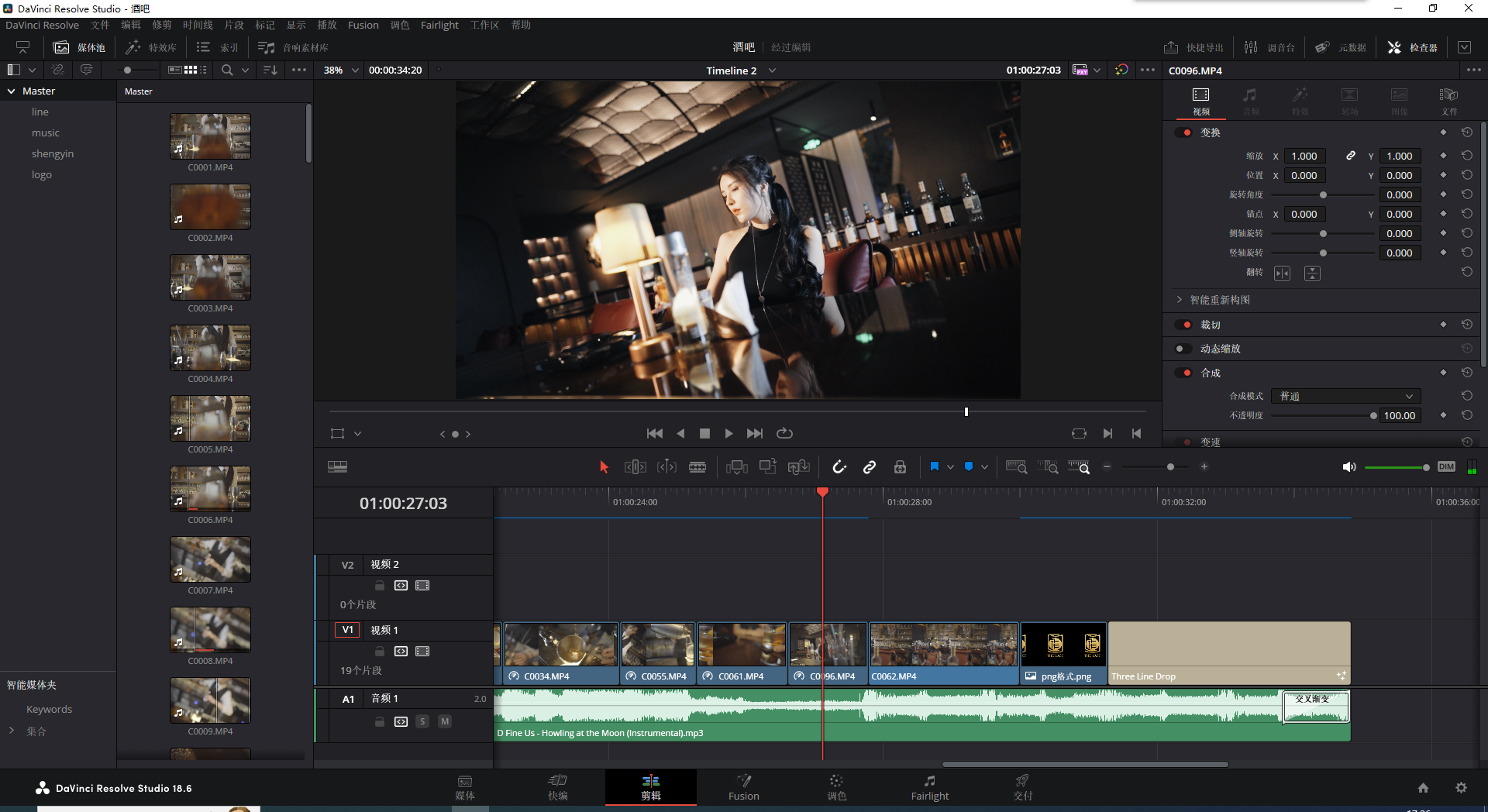1488x812 pixels.
Task: Open the Sound Library panel
Action: click(x=294, y=47)
